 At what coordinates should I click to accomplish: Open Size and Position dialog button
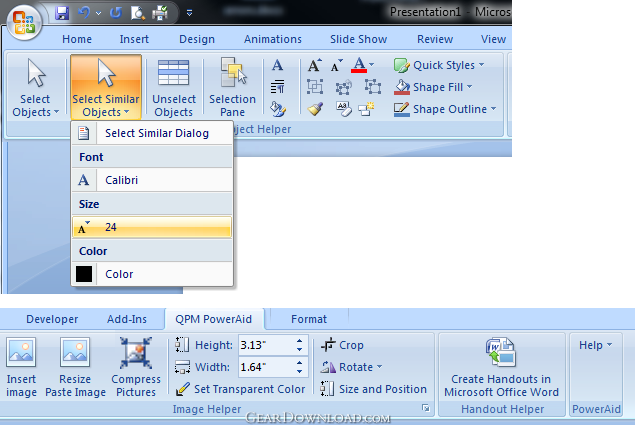373,389
